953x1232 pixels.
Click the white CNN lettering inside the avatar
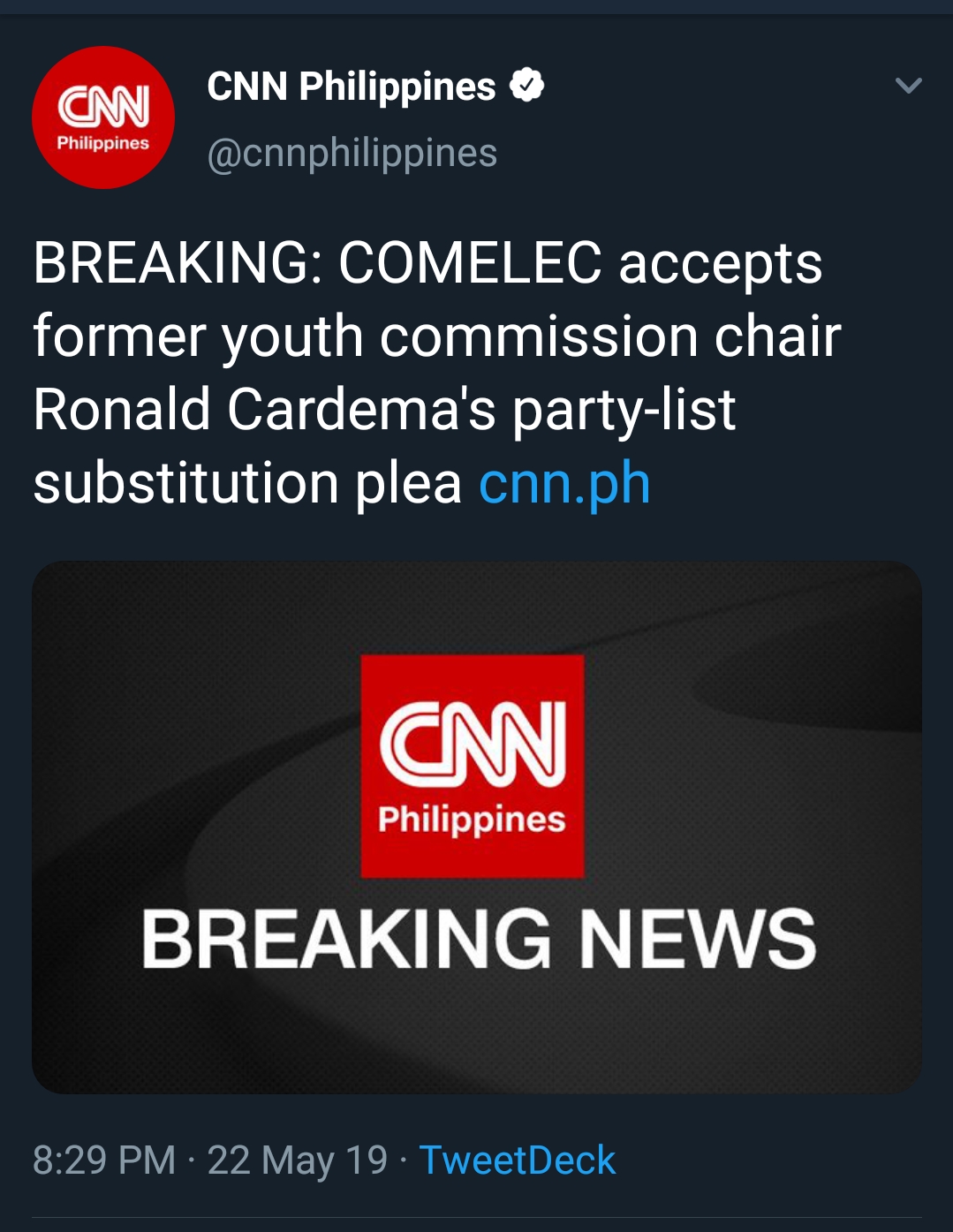103,106
